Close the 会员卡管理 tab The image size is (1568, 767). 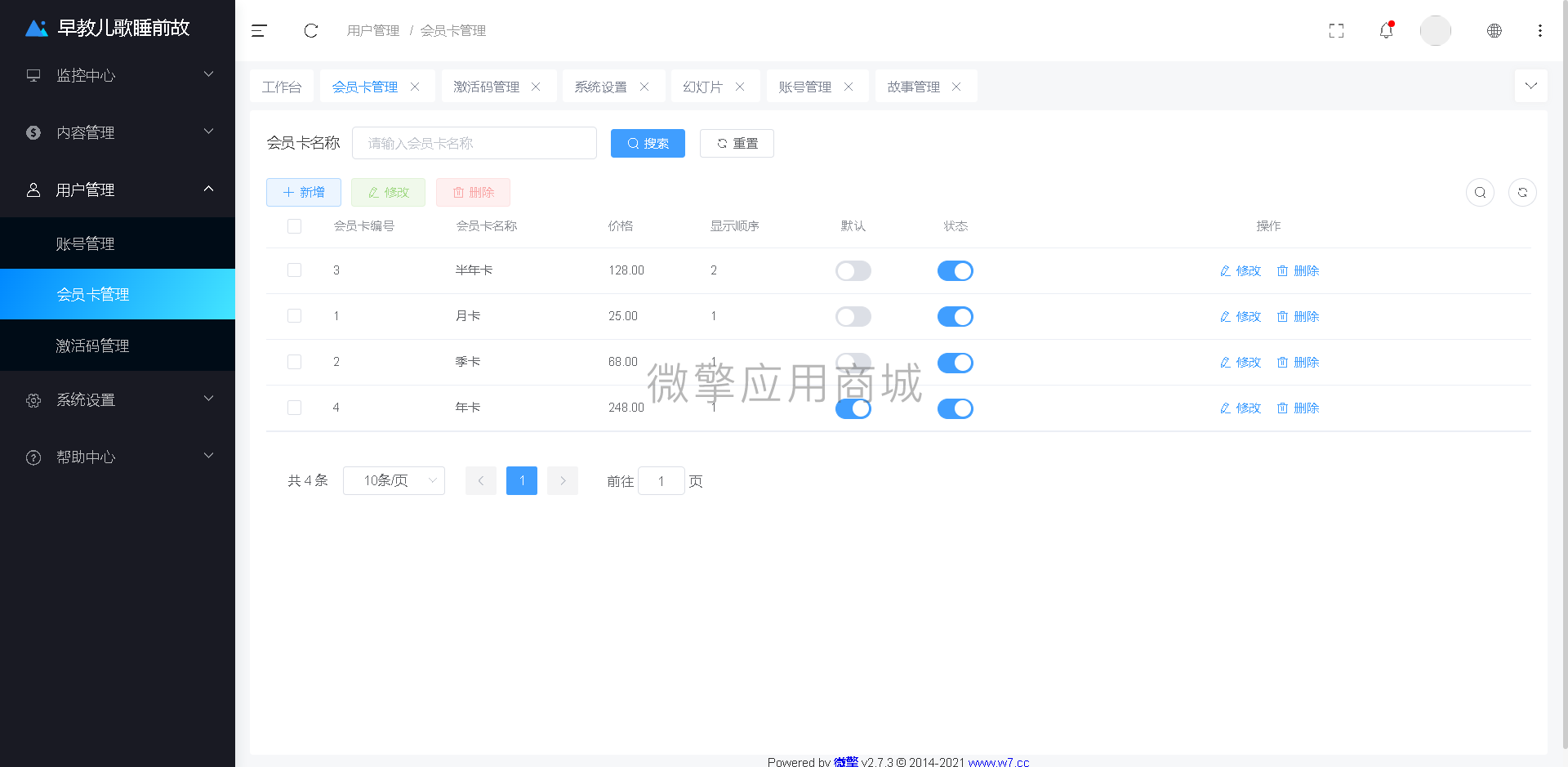point(415,87)
